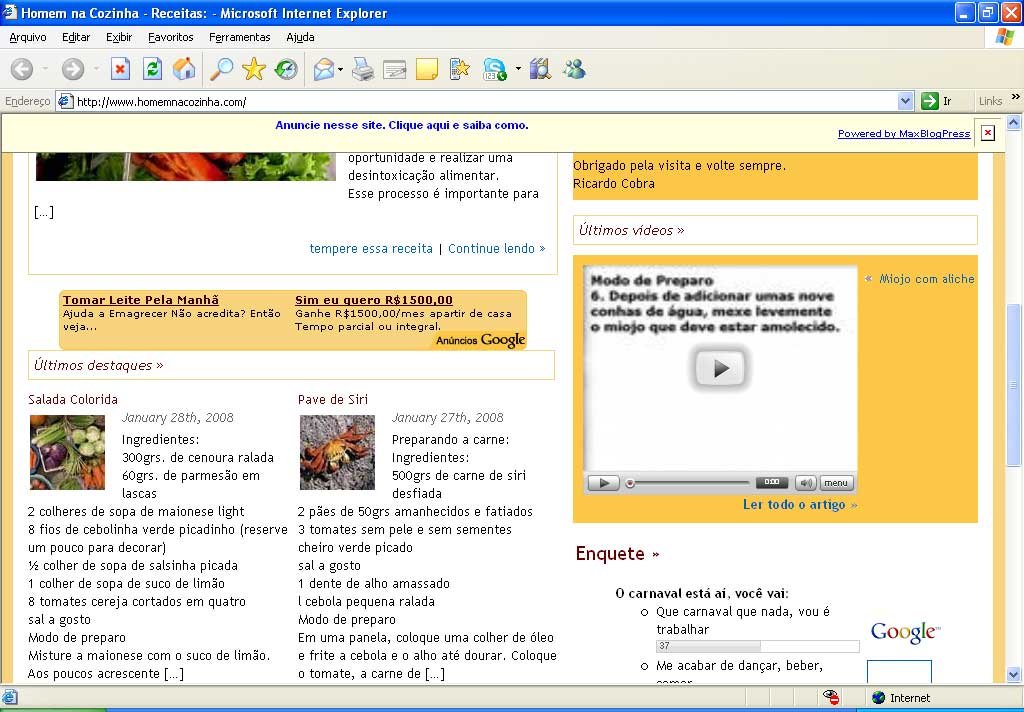This screenshot has height=712, width=1024.
Task: Open the Favorites star panel
Action: [254, 69]
